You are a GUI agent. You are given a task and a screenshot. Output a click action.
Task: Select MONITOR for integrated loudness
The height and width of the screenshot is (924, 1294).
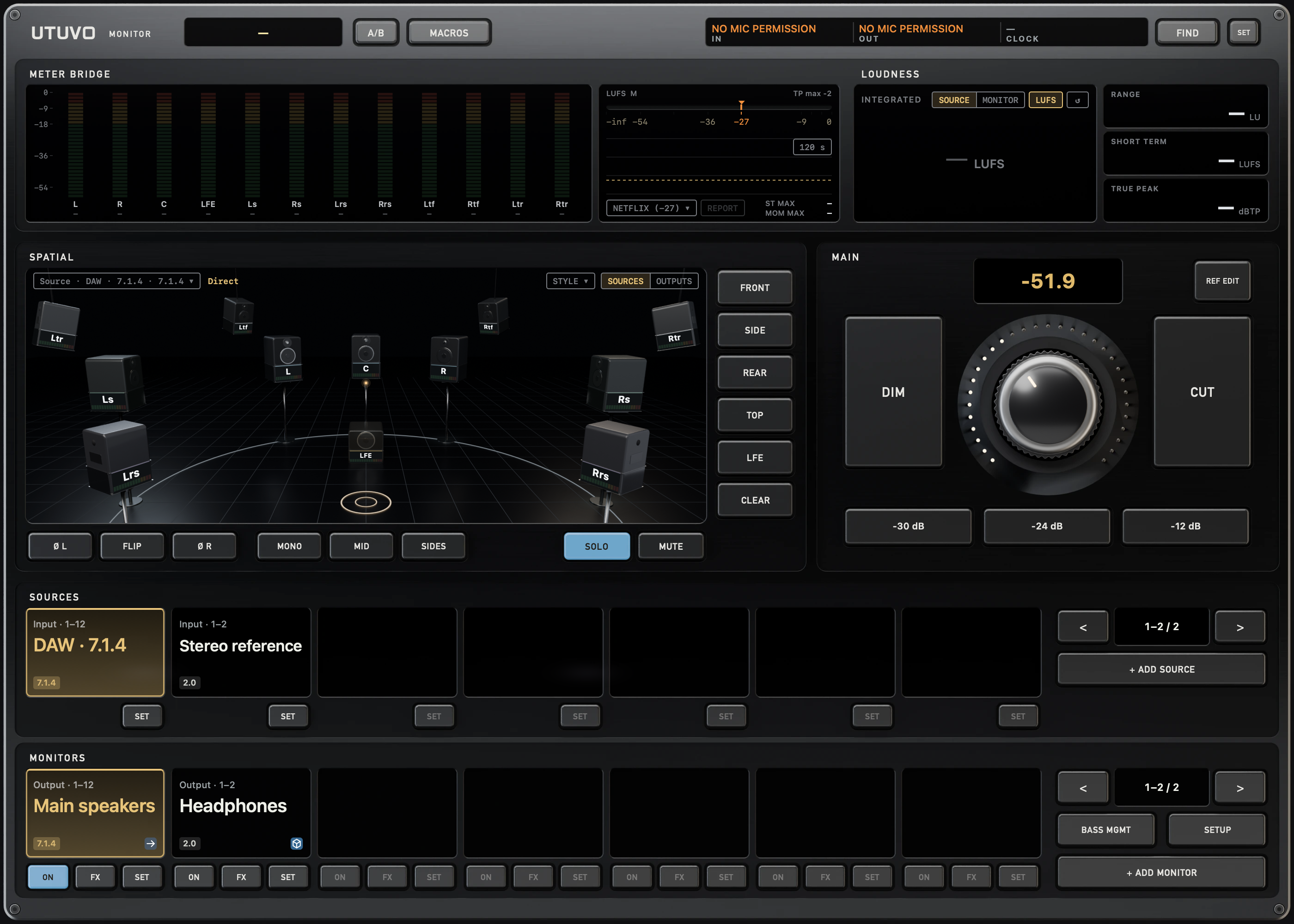tap(1000, 100)
